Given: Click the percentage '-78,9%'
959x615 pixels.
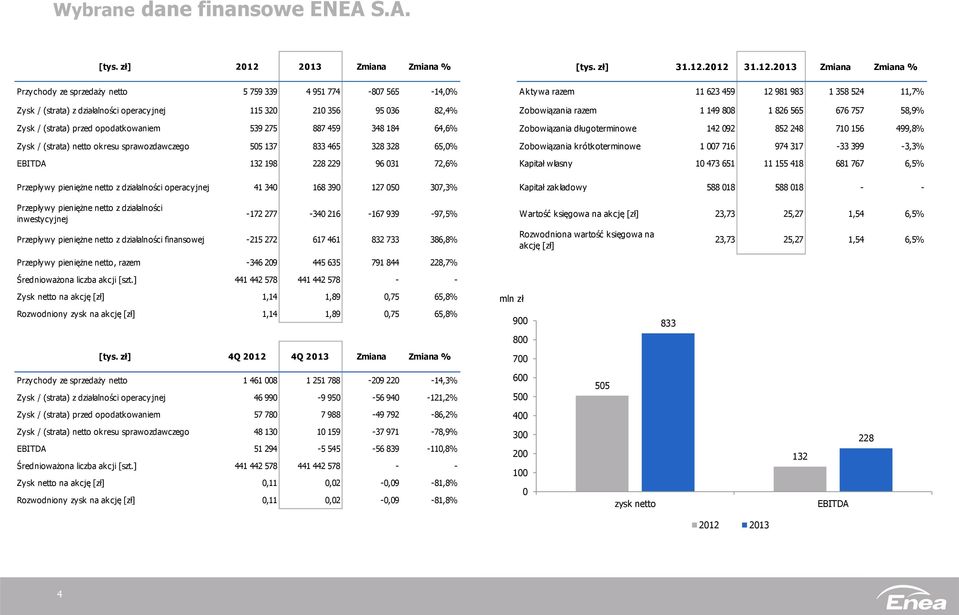Looking at the screenshot, I should (x=444, y=432).
